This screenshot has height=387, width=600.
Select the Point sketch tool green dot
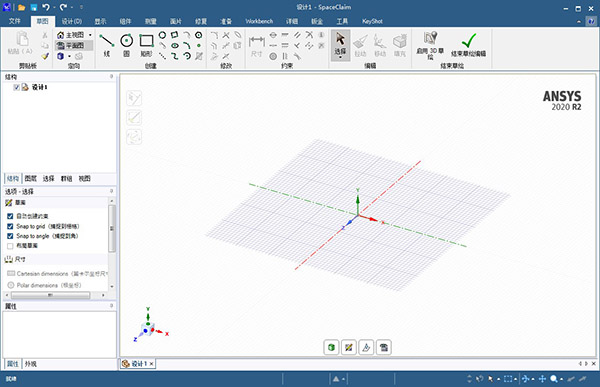(199, 45)
